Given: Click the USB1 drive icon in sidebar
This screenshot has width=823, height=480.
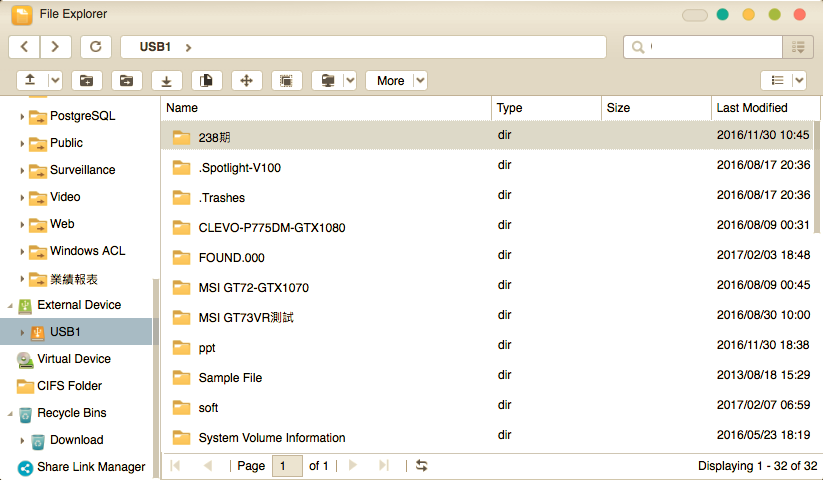Looking at the screenshot, I should 37,333.
